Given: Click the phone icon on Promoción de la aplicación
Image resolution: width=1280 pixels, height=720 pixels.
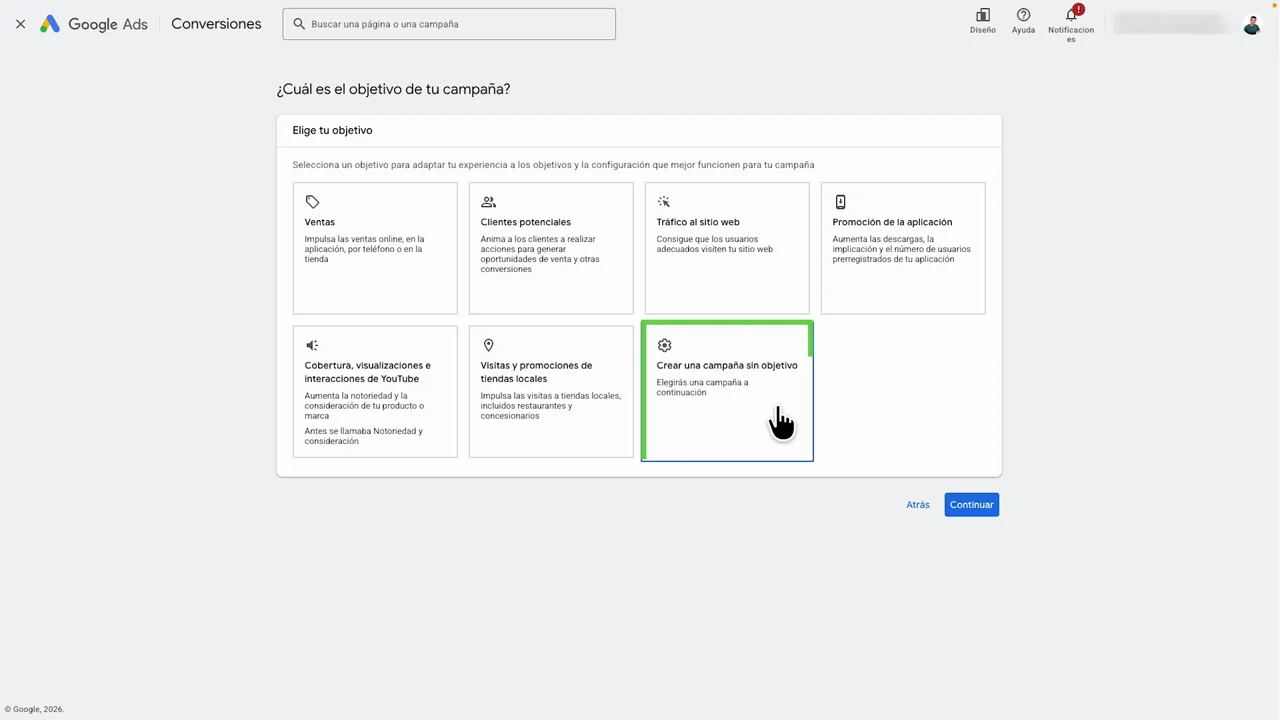Looking at the screenshot, I should 840,202.
